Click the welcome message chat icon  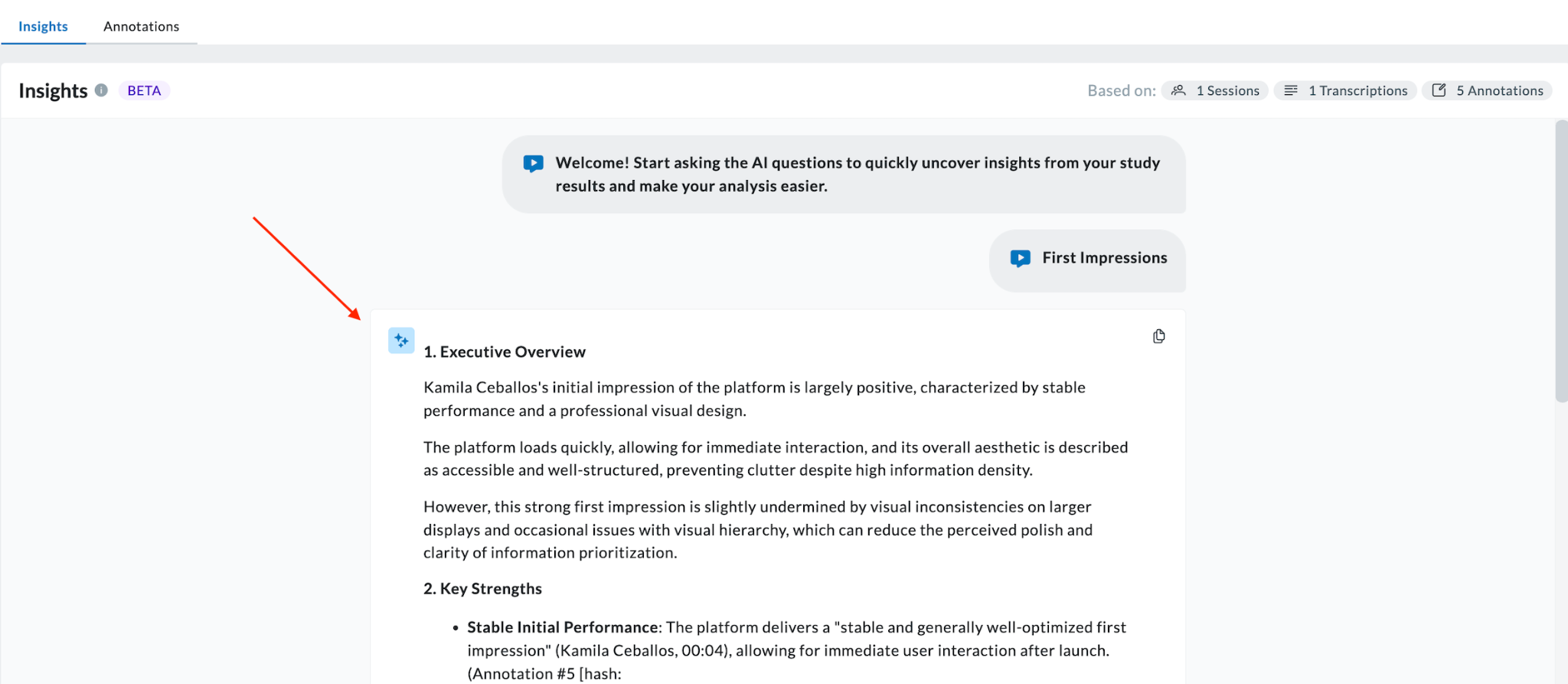pyautogui.click(x=534, y=164)
